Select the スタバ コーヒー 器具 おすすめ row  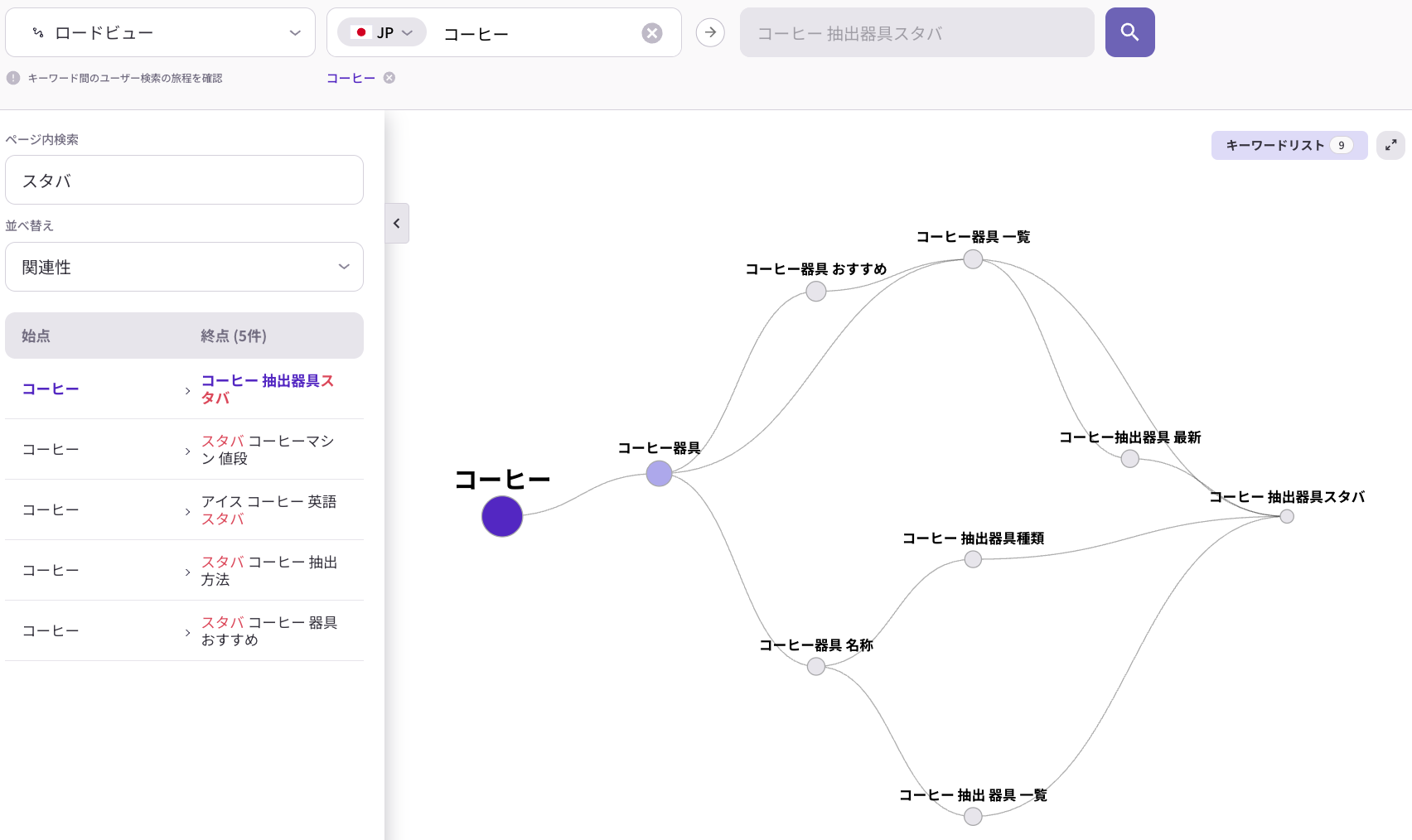tap(184, 630)
